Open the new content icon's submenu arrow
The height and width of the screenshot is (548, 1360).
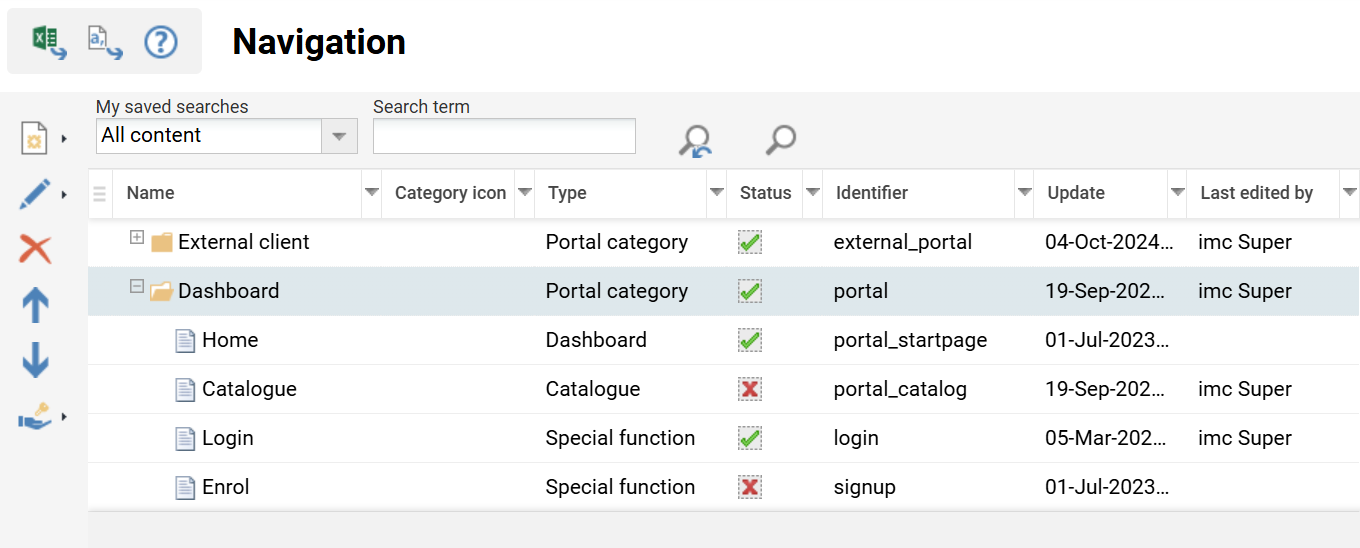[x=64, y=138]
